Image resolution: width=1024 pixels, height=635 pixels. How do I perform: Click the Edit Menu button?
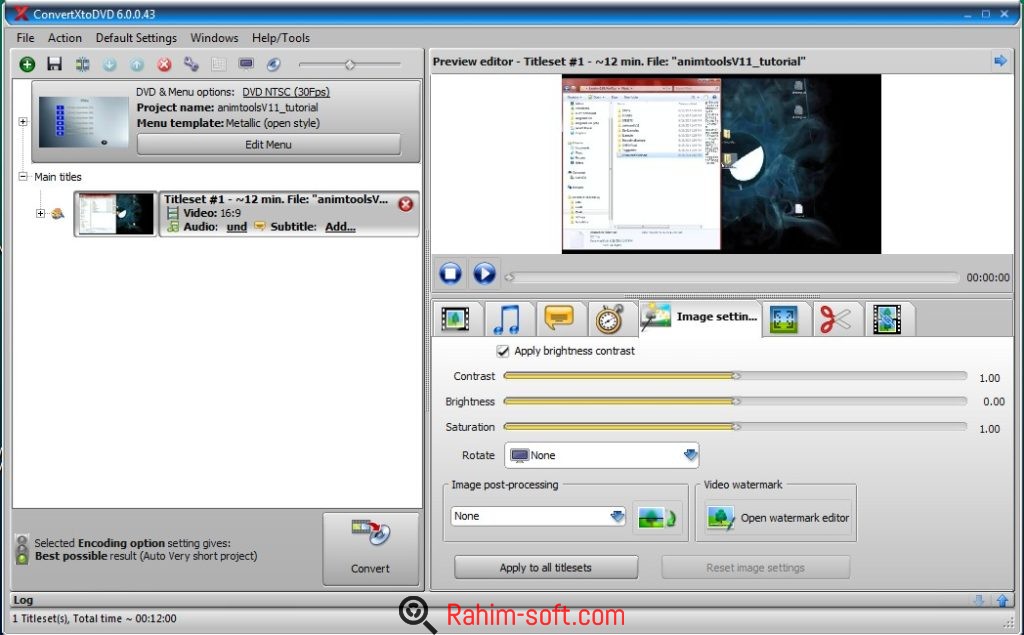tap(268, 144)
